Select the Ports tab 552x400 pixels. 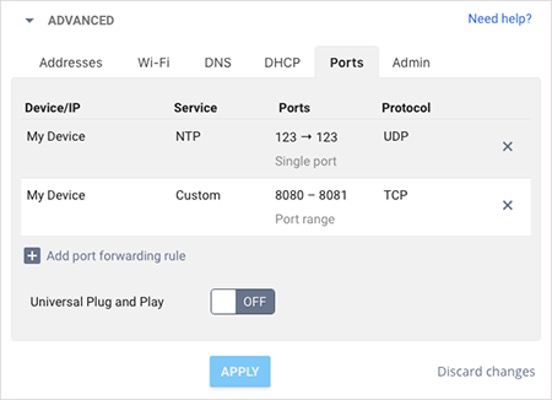tap(347, 62)
